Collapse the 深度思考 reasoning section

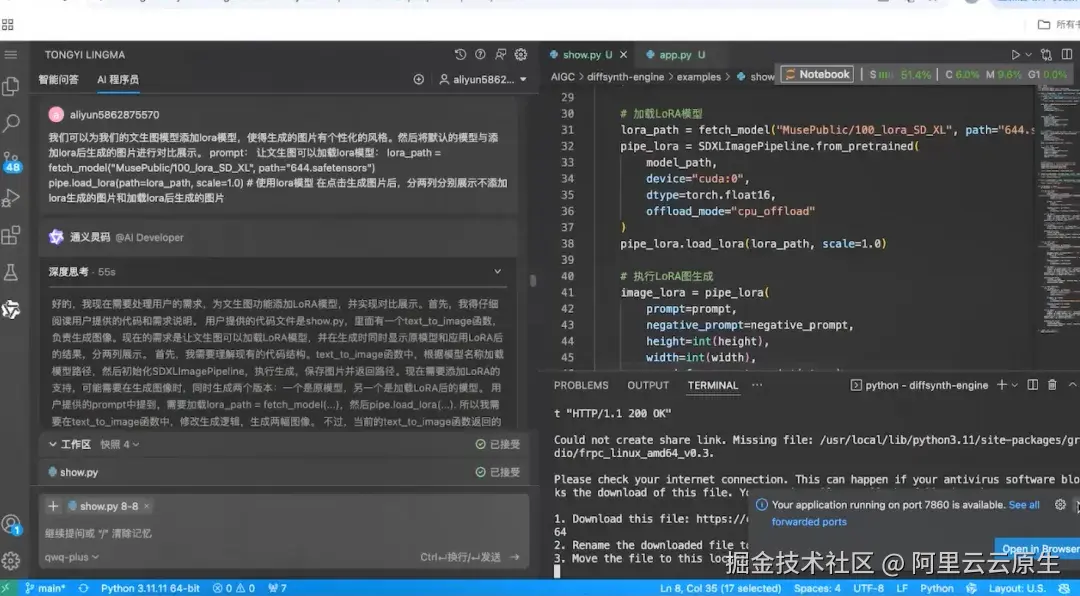(497, 270)
